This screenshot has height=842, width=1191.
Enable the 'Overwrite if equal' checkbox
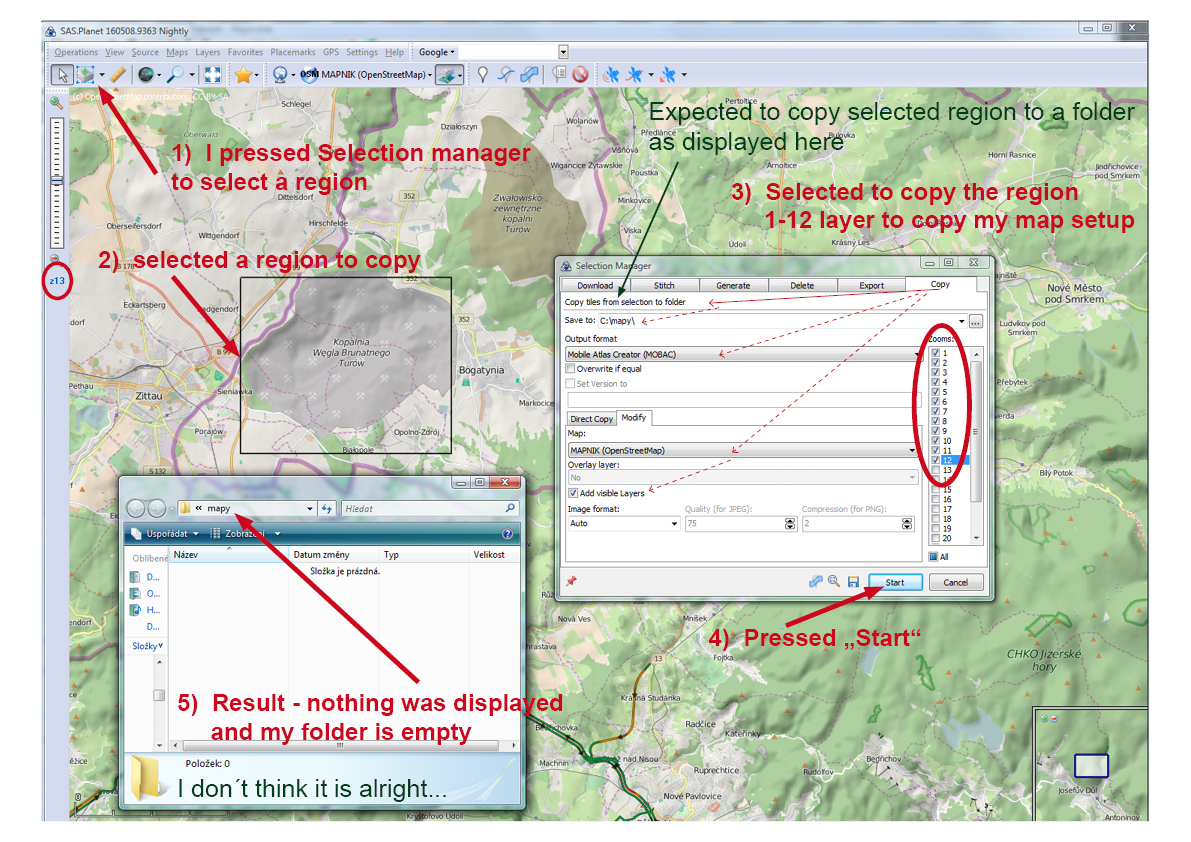click(x=571, y=369)
